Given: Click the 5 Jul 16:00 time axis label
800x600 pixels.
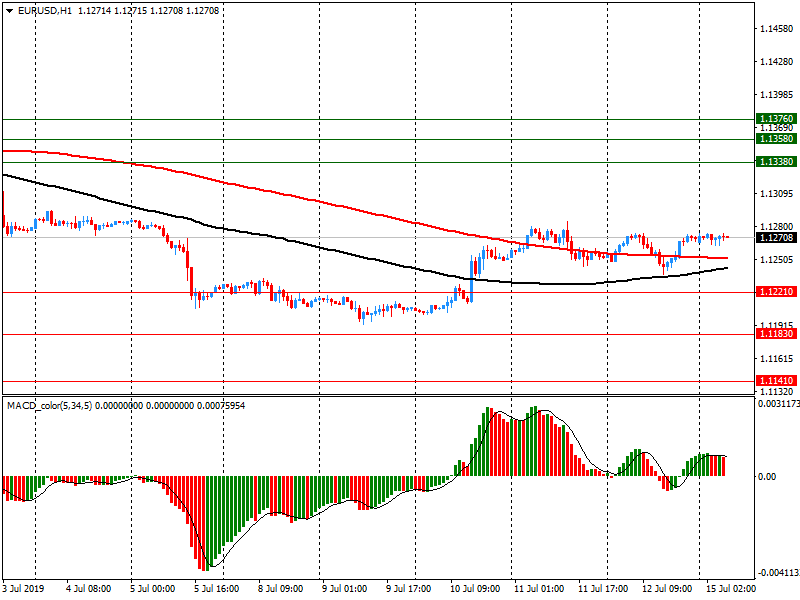Looking at the screenshot, I should 216,588.
